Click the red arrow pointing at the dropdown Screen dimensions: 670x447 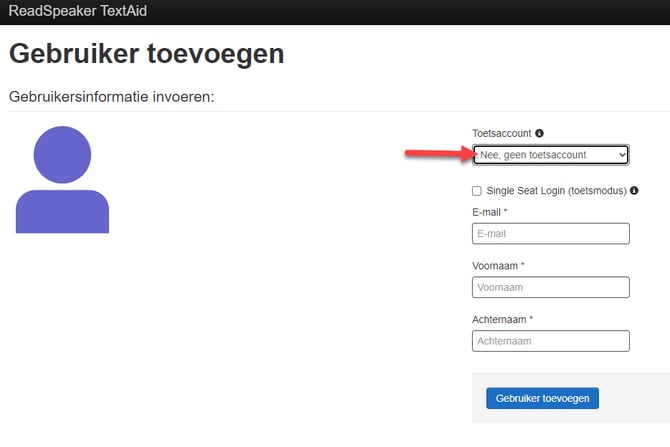[436, 154]
